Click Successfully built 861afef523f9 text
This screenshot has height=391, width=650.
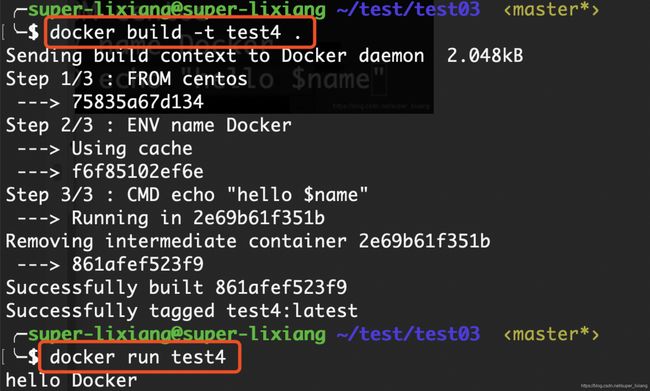pyautogui.click(x=176, y=287)
